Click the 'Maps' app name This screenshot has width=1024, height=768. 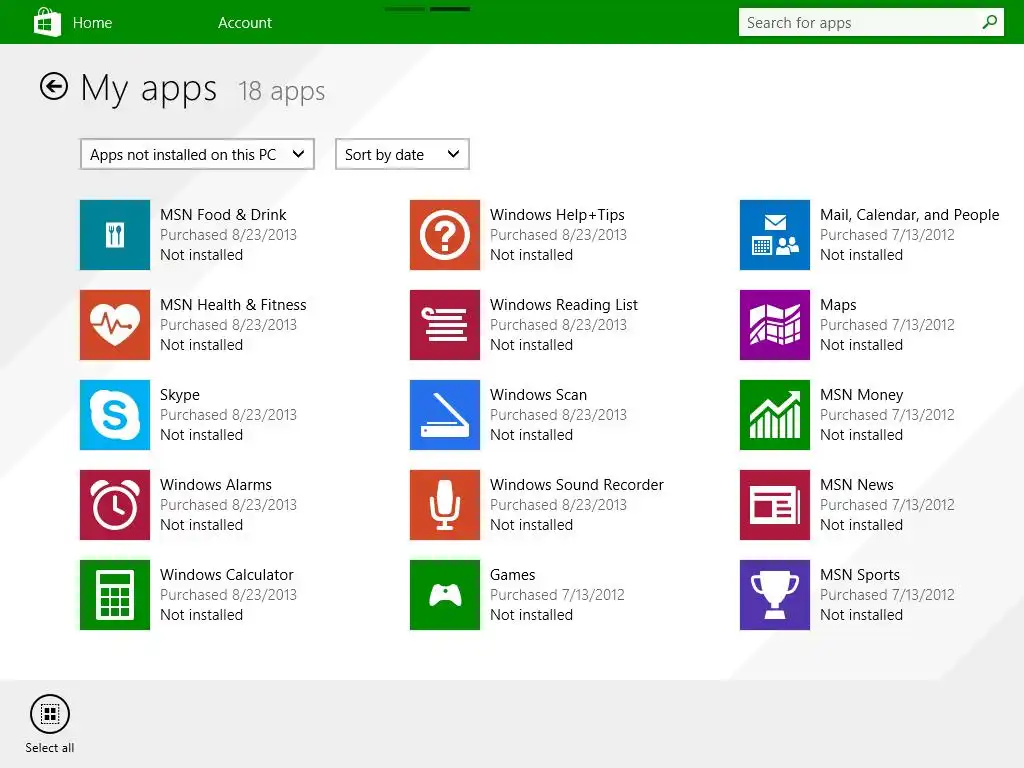point(838,305)
